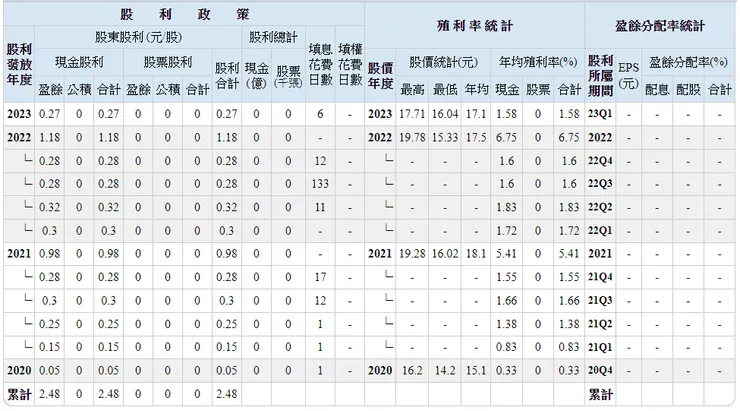
Task: Select the 16.2 highest price cell
Action: pyautogui.click(x=412, y=370)
